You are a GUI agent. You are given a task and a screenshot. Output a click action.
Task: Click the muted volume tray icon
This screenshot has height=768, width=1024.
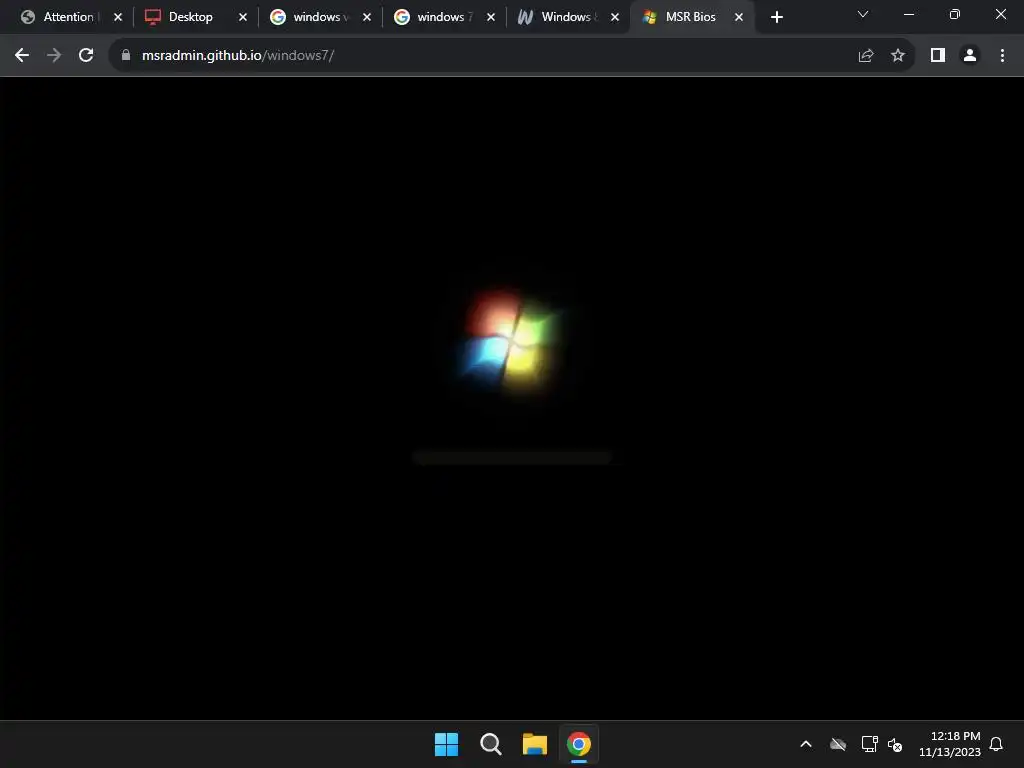895,744
